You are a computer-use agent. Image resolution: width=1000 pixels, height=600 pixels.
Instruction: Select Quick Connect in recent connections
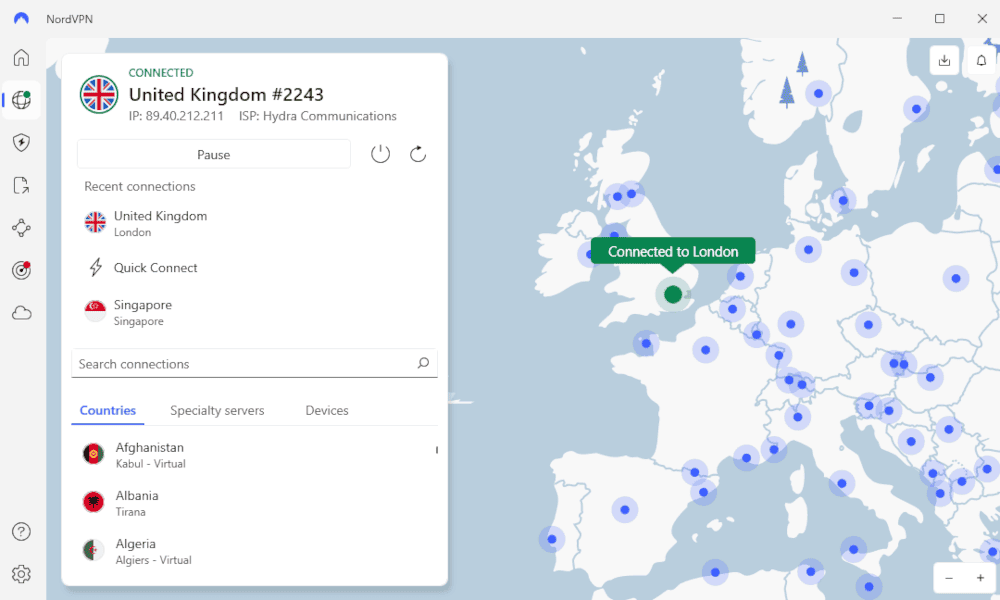click(x=255, y=268)
